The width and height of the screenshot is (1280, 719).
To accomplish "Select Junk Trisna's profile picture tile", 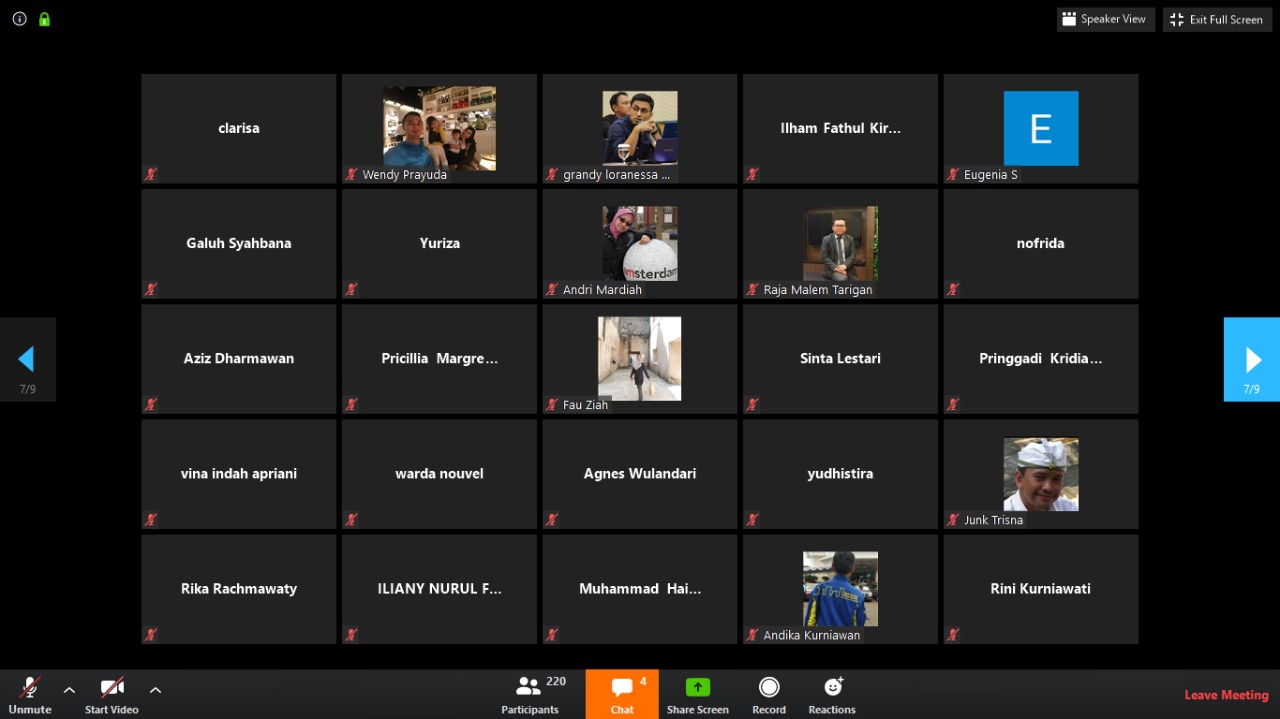I will coord(1040,474).
